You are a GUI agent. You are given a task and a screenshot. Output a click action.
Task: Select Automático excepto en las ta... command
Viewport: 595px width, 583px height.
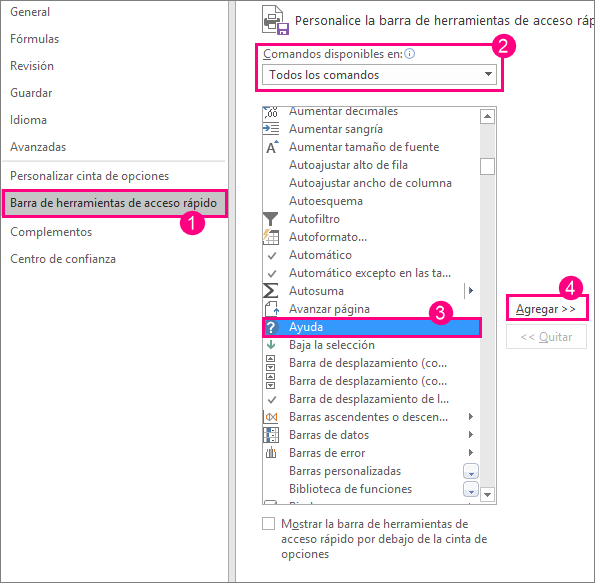point(370,273)
